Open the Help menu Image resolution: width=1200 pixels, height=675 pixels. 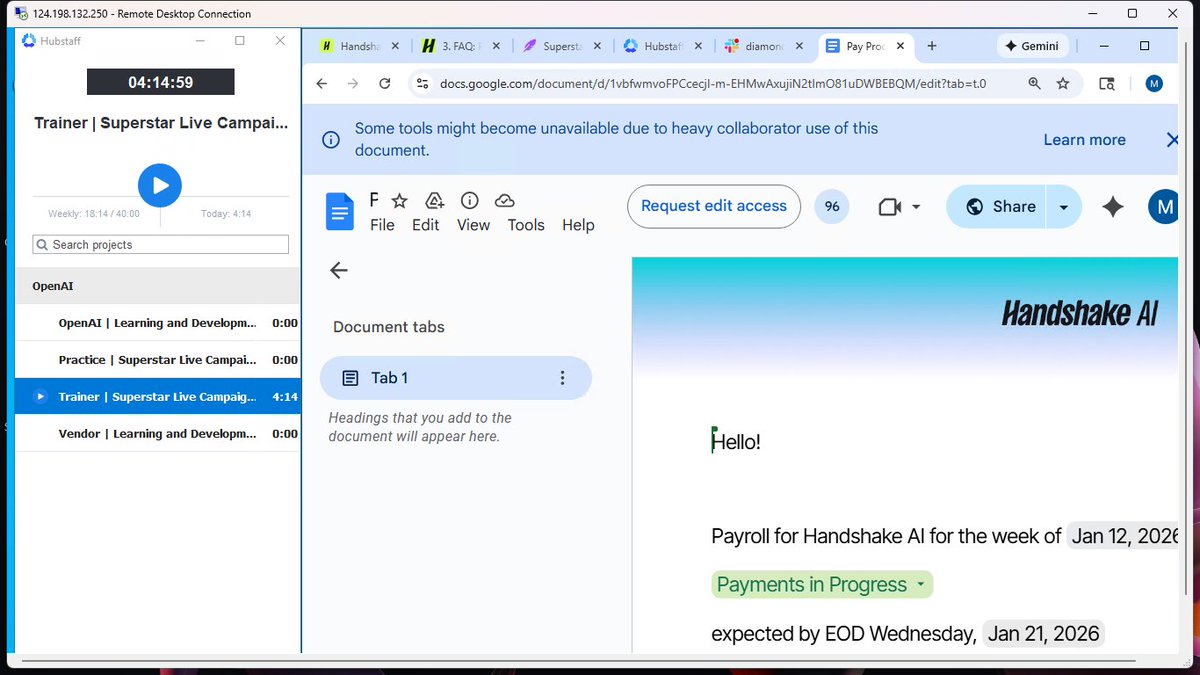click(578, 225)
